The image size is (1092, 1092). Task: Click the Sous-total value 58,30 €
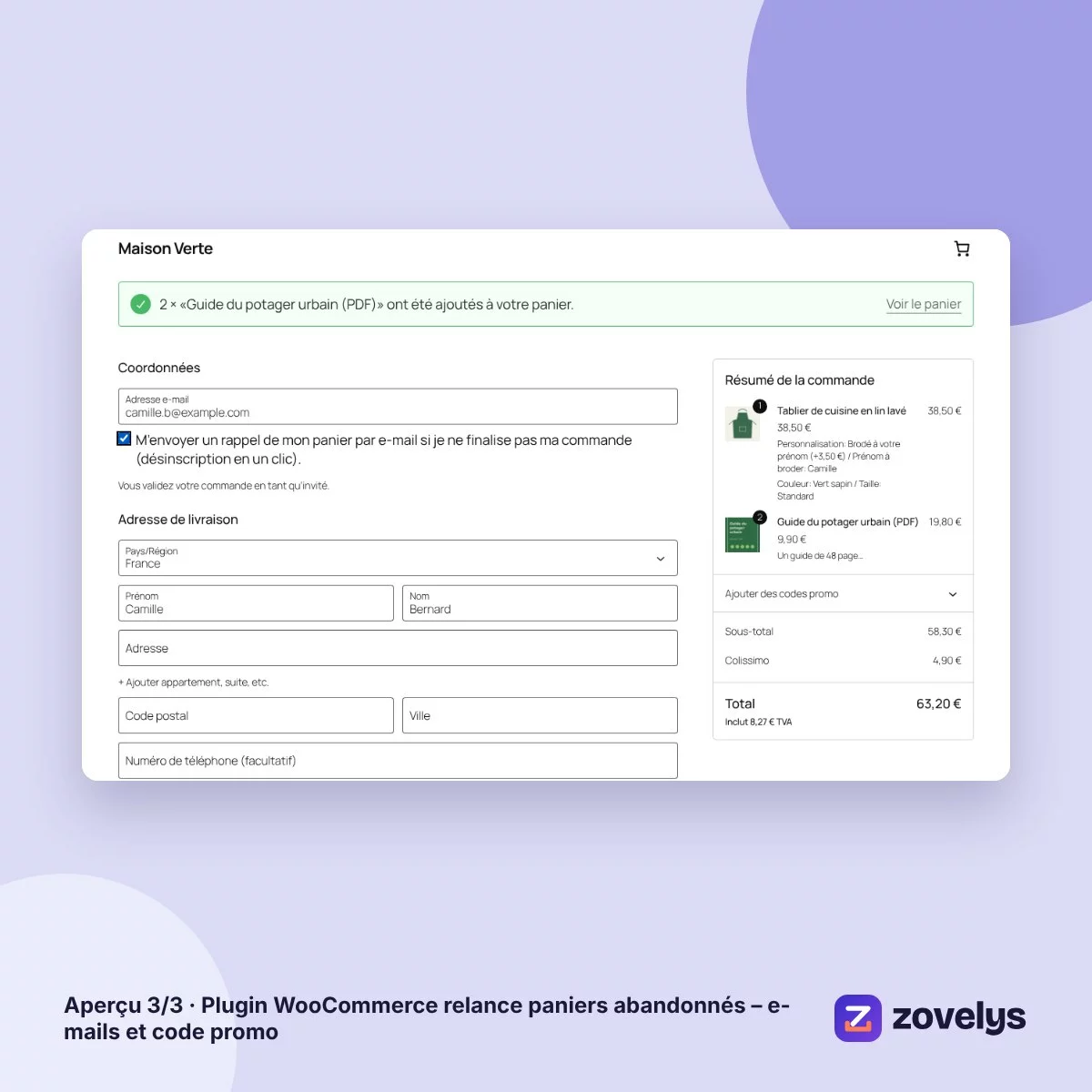click(945, 632)
